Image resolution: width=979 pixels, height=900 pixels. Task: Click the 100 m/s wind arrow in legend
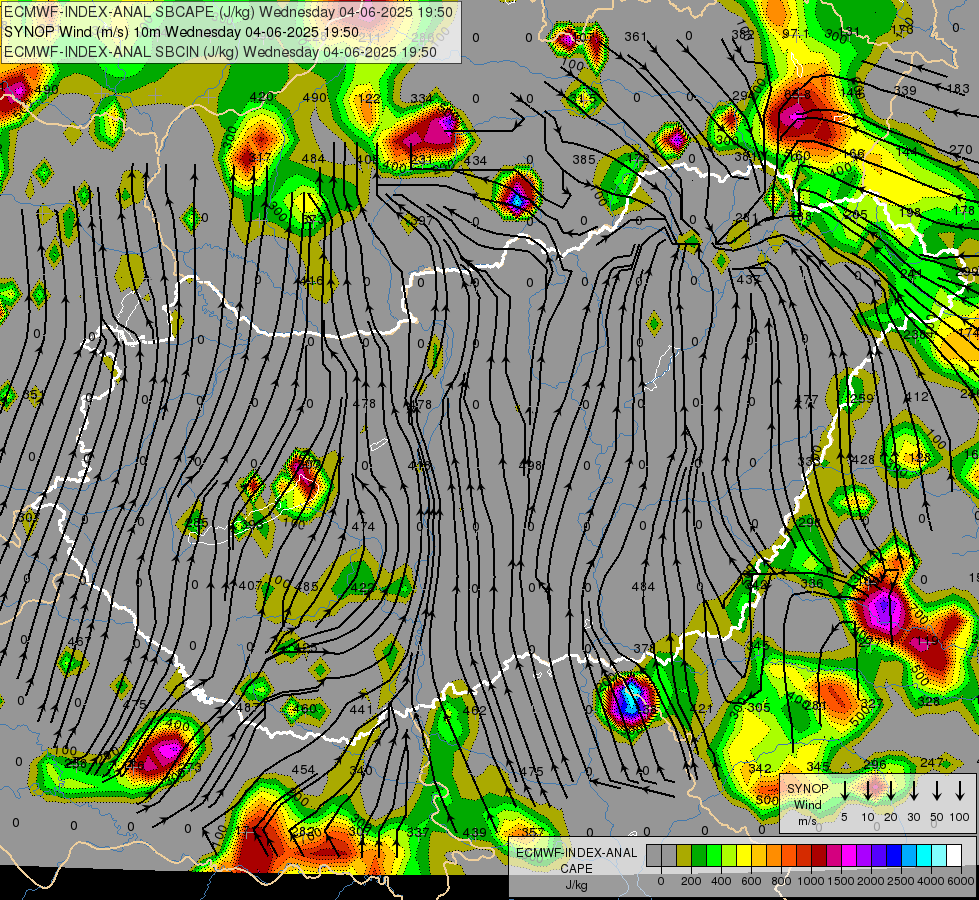[960, 791]
